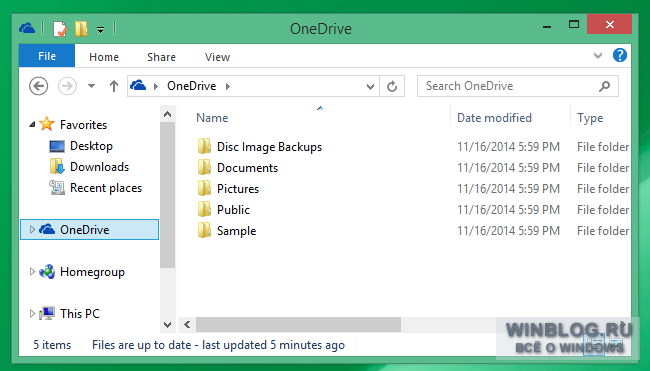Click the navigation pane vertical scrollbar thumb

(x=167, y=195)
